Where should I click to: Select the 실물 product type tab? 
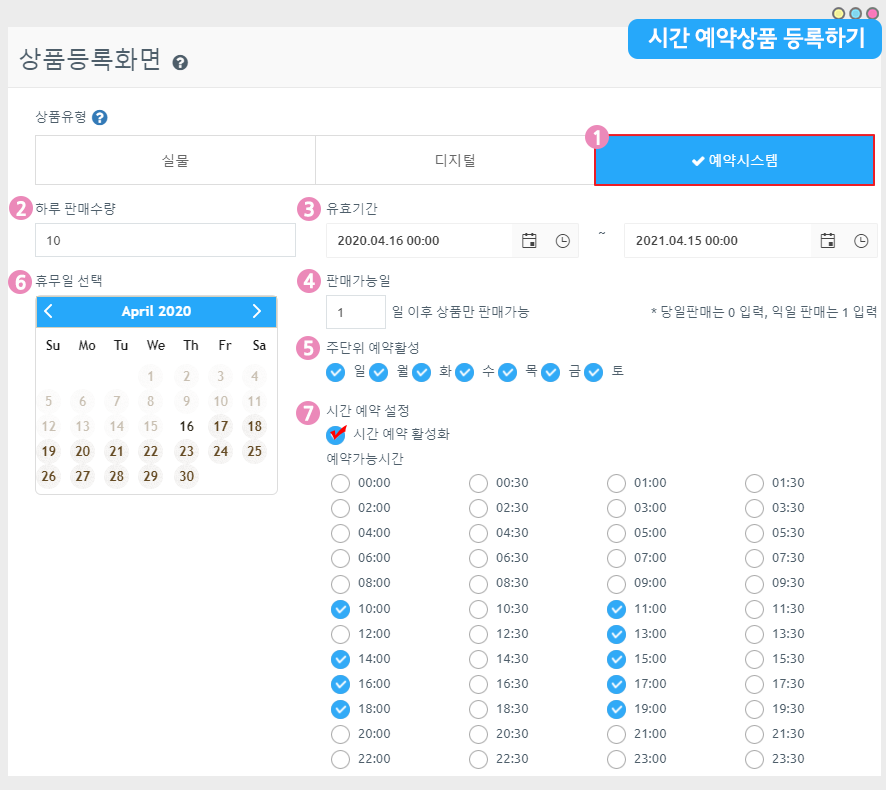pyautogui.click(x=175, y=160)
